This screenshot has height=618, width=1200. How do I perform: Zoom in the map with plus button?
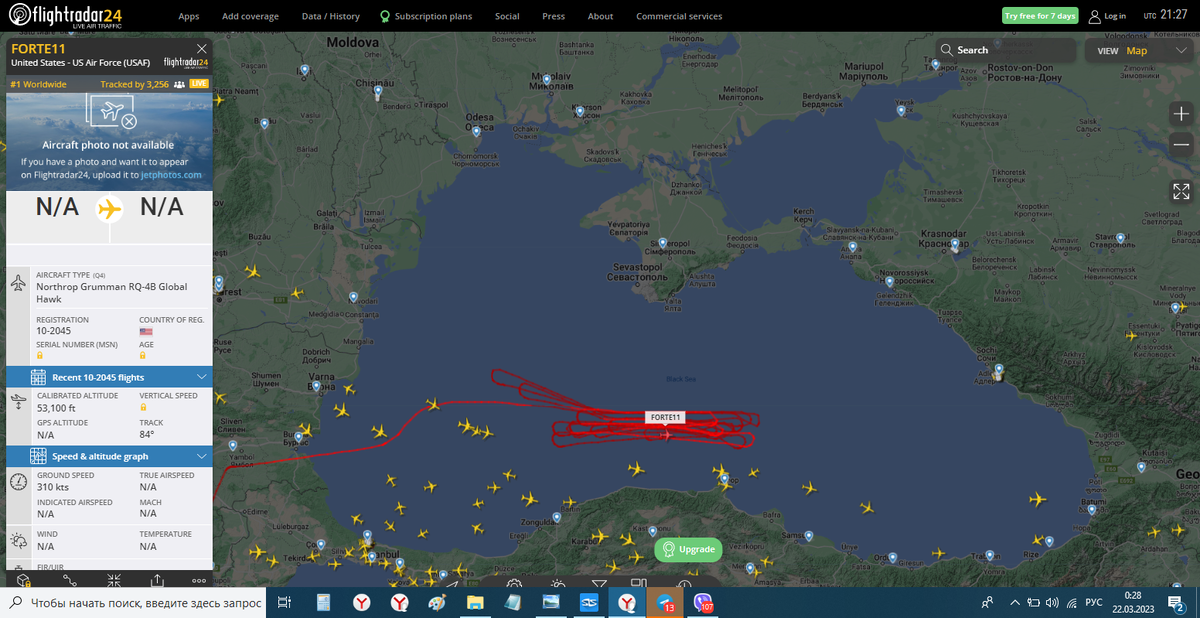pyautogui.click(x=1181, y=114)
